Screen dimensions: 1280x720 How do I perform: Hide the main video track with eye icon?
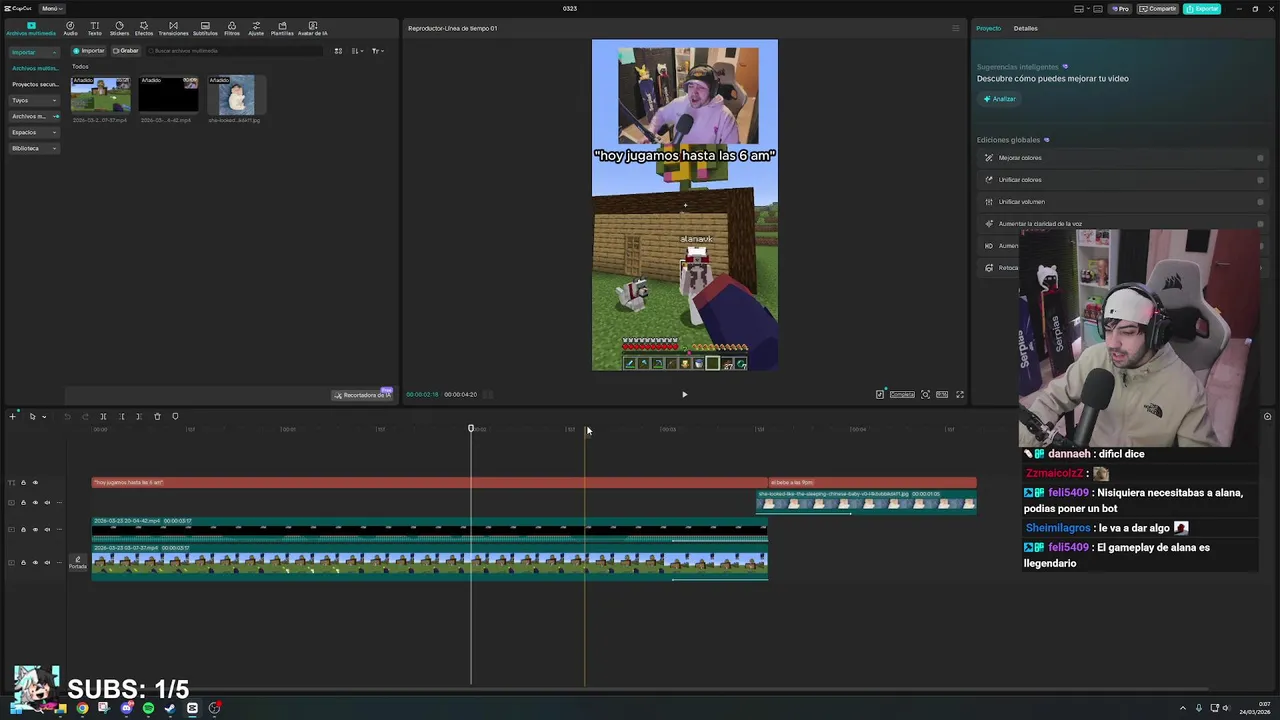[35, 562]
